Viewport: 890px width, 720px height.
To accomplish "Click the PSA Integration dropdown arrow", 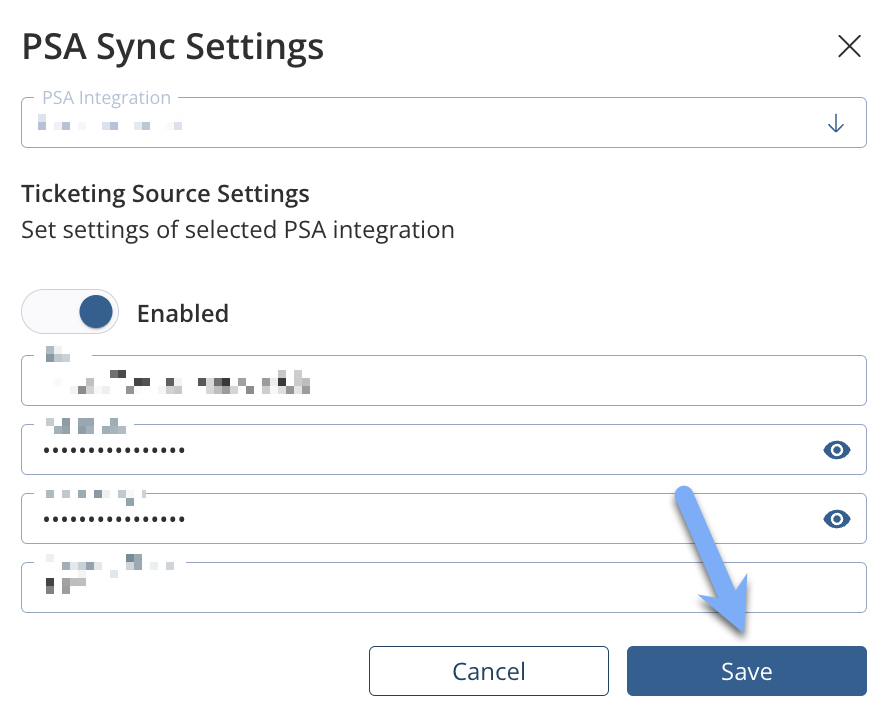I will tap(836, 123).
